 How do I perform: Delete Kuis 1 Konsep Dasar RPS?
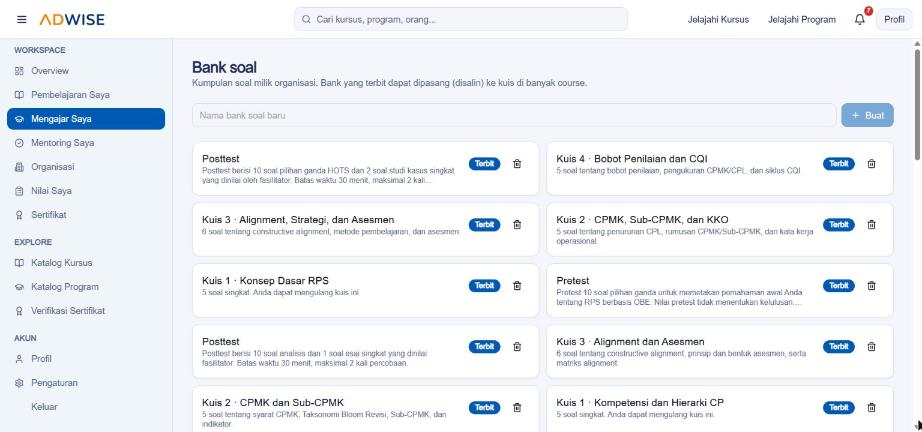pyautogui.click(x=517, y=286)
